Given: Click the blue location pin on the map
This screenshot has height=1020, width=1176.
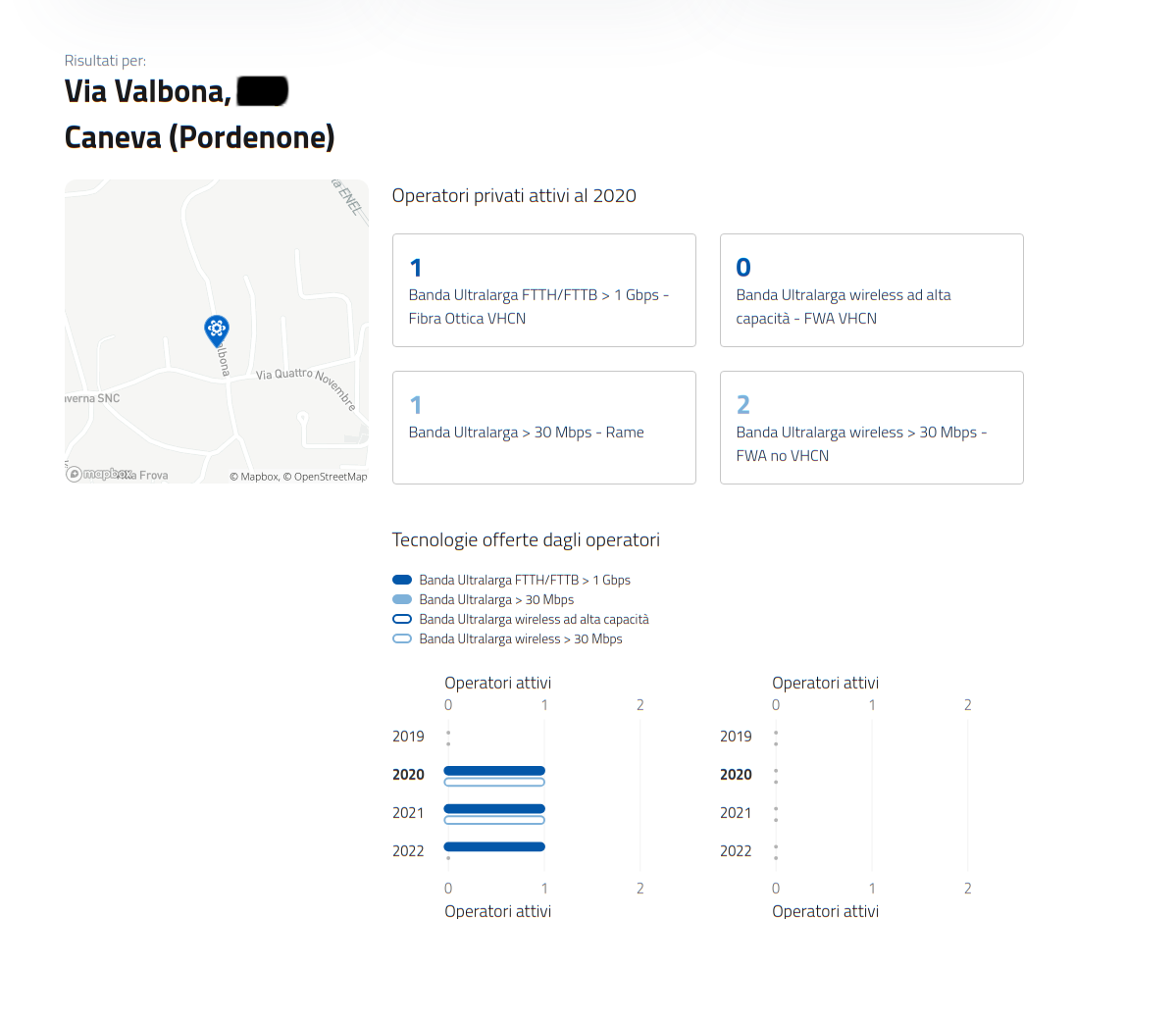Looking at the screenshot, I should click(x=217, y=329).
